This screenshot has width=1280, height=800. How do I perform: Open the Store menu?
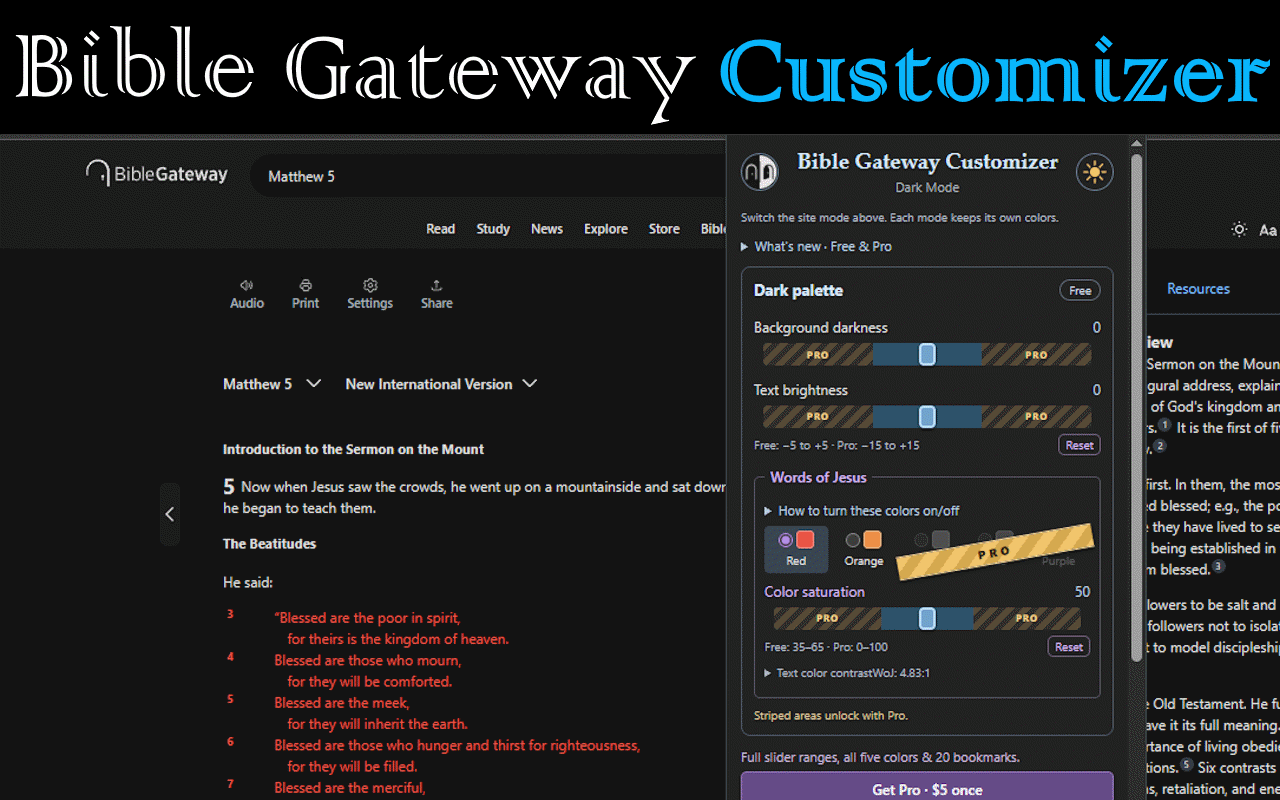click(664, 229)
